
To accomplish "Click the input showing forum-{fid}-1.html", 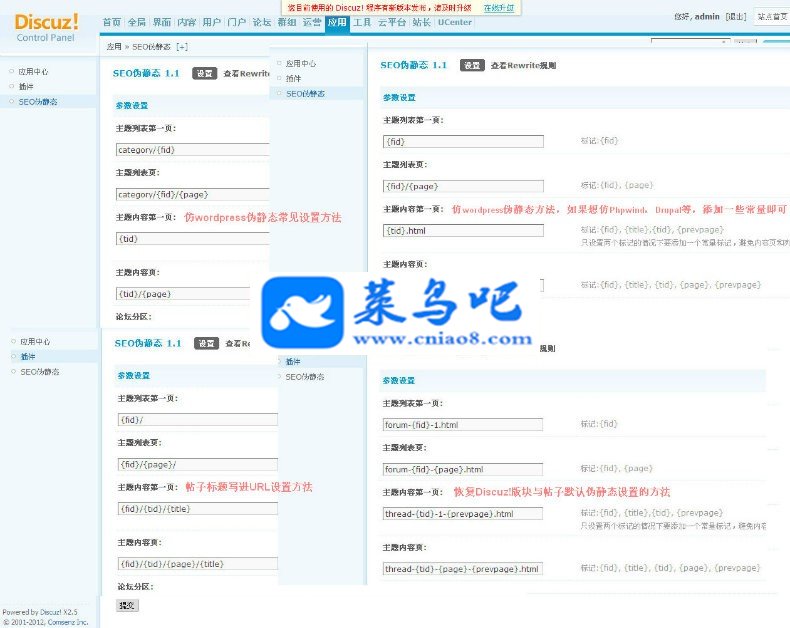I will (463, 425).
